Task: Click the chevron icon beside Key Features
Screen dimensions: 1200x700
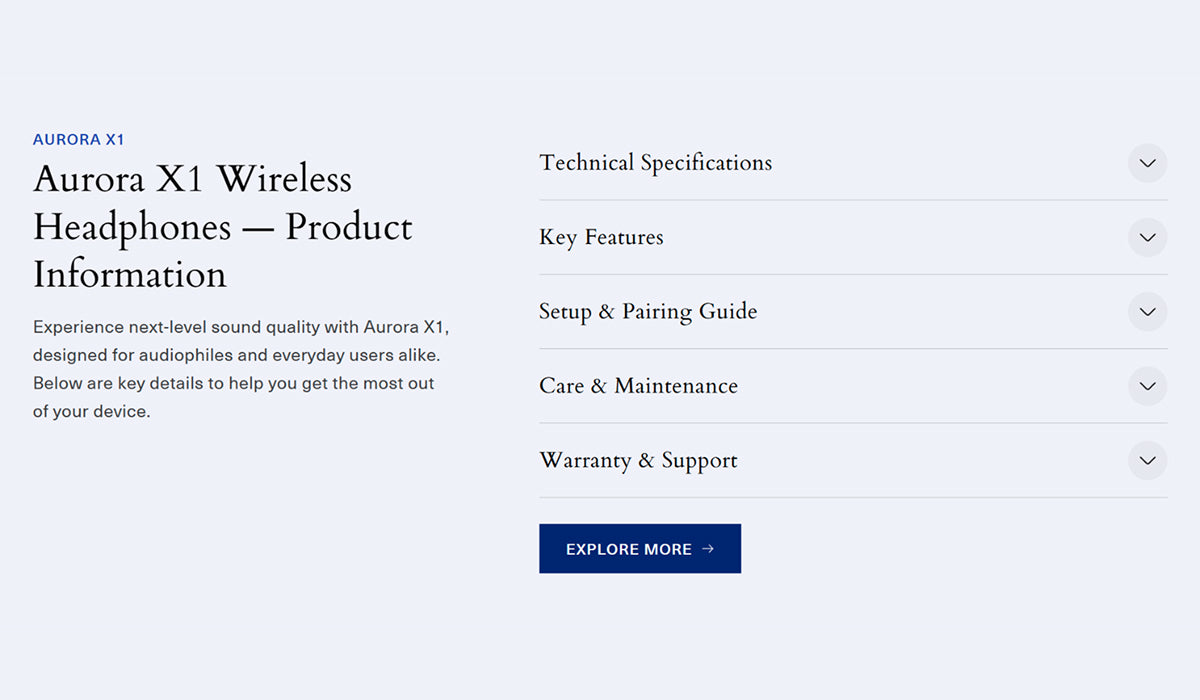Action: (1147, 238)
